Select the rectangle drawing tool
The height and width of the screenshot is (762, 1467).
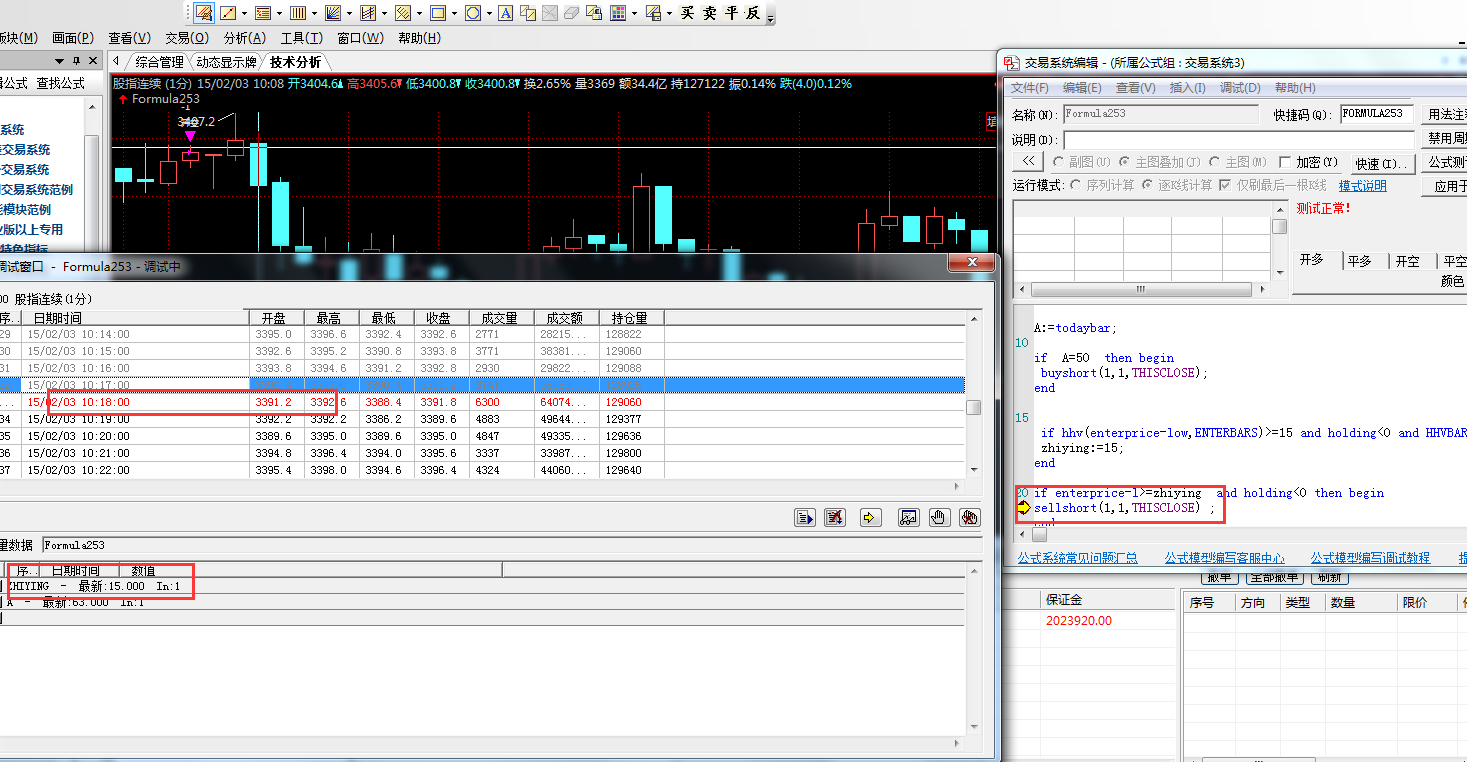(437, 13)
